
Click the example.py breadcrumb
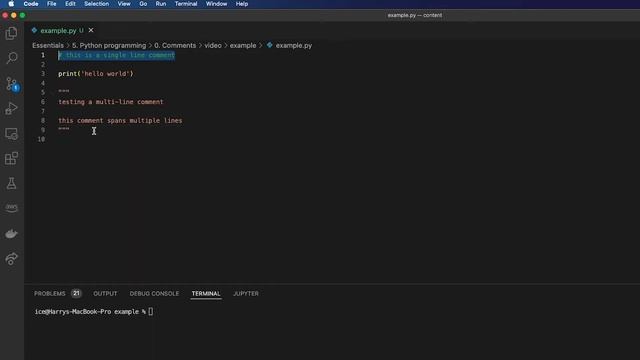(x=293, y=45)
